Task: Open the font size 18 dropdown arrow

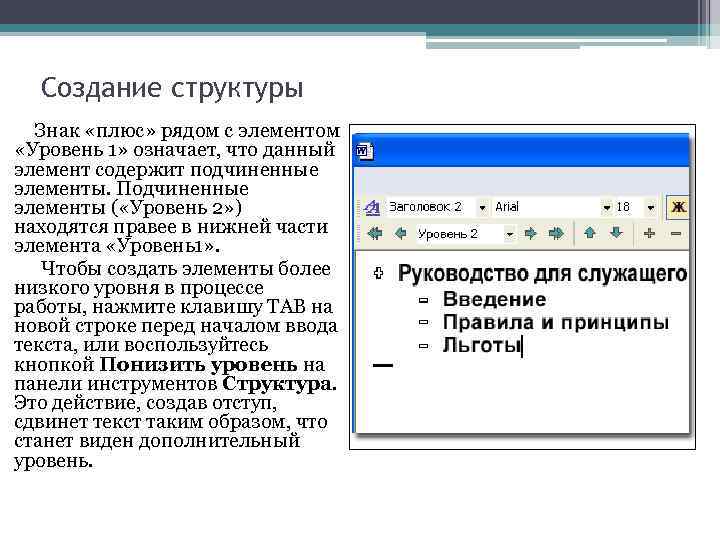Action: 650,208
